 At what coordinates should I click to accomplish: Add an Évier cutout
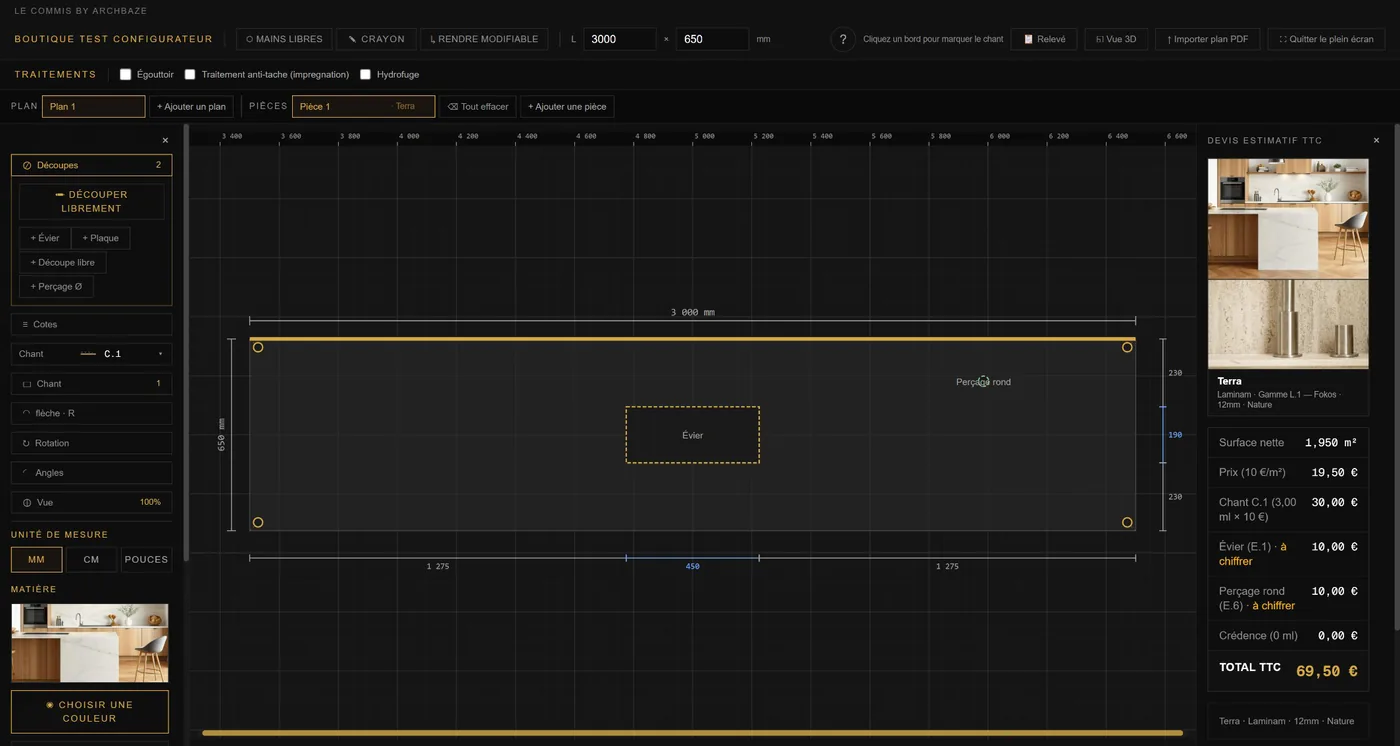tap(45, 238)
